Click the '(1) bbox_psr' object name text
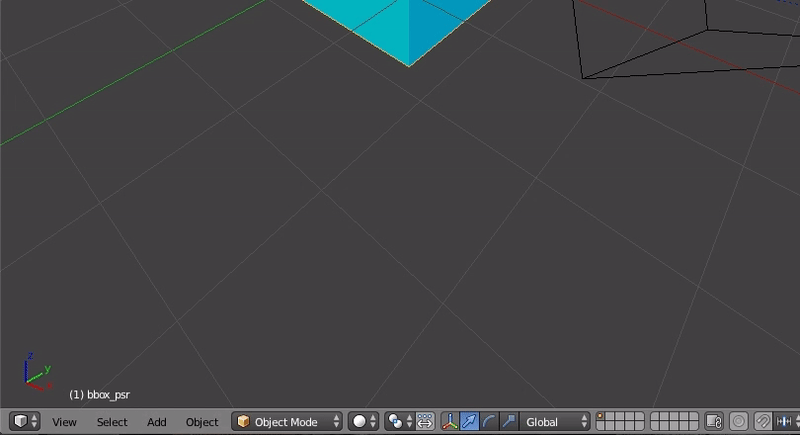The height and width of the screenshot is (435, 800). [99, 395]
